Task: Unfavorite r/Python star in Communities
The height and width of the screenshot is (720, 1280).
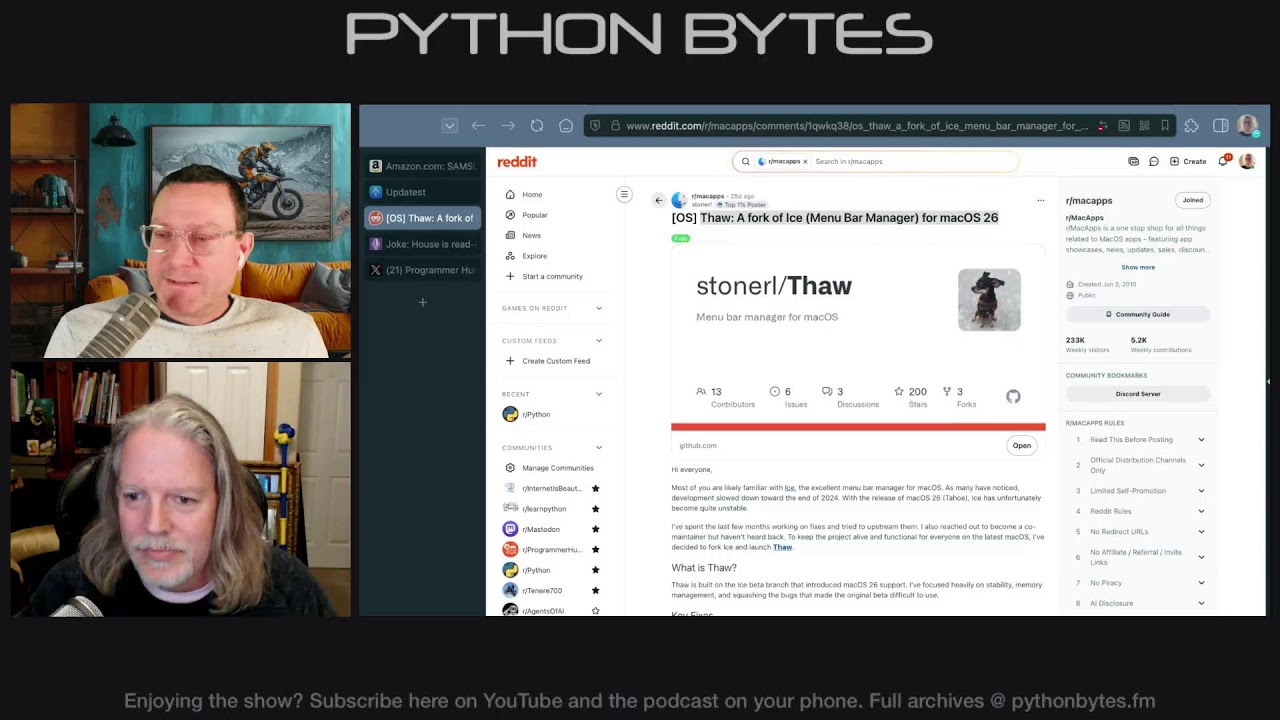Action: coord(596,570)
